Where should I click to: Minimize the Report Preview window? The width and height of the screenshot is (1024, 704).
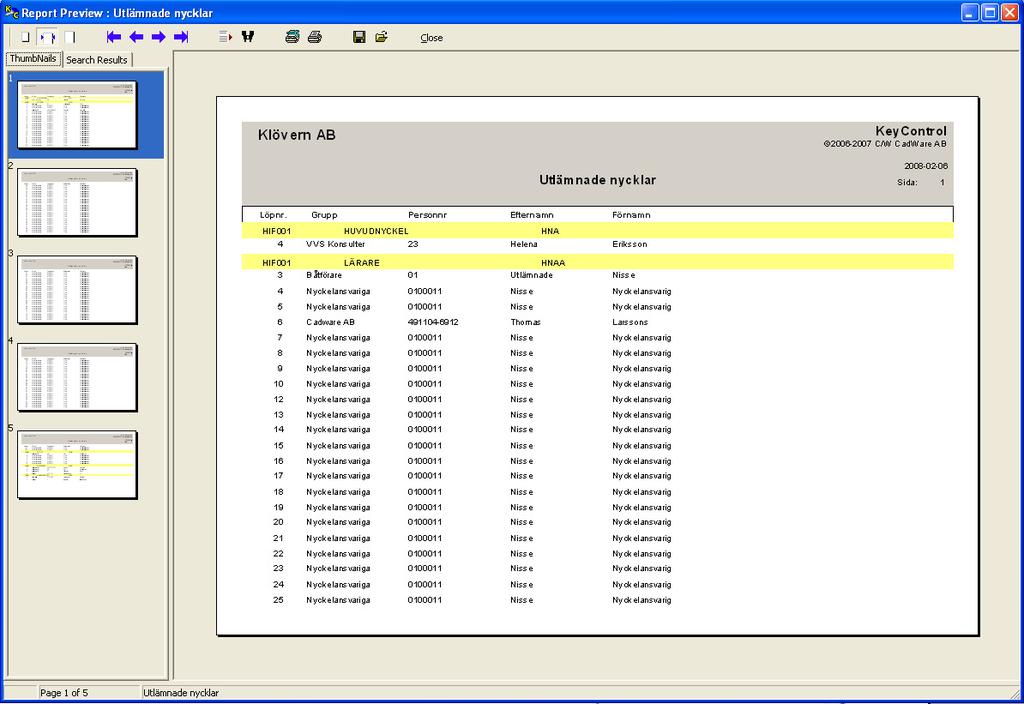point(970,12)
